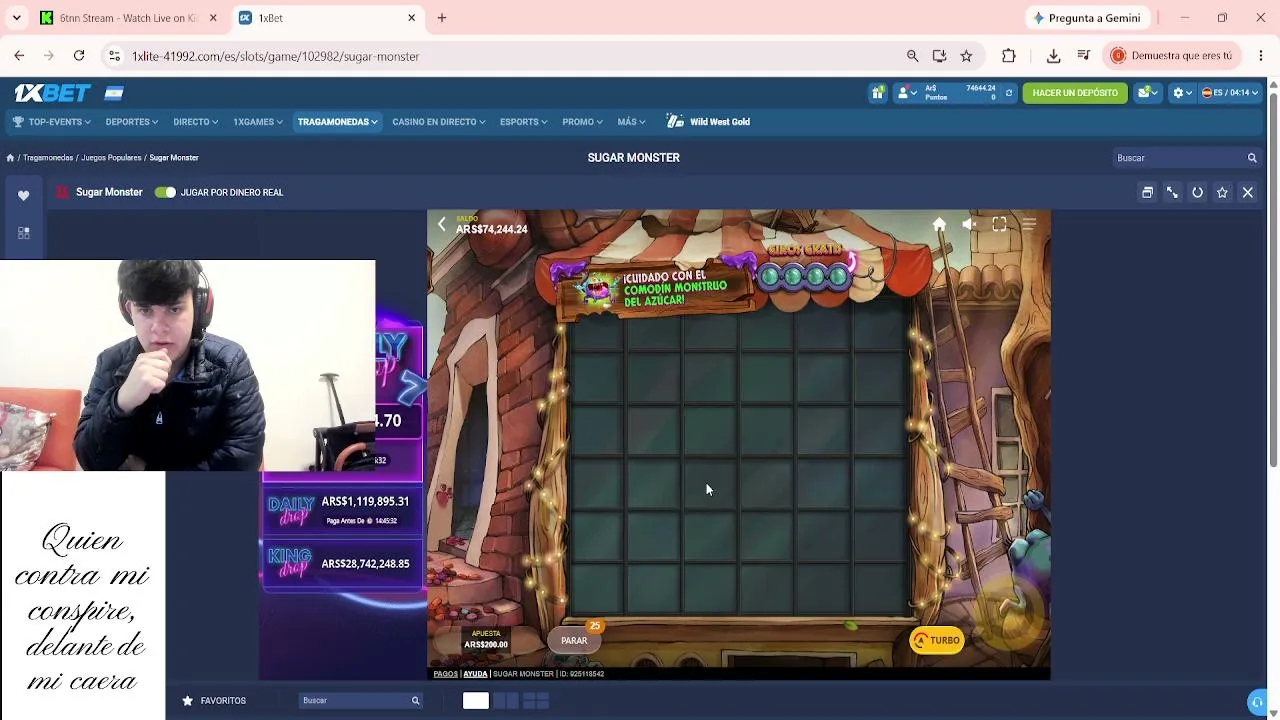Add game to favorites with heart icon
This screenshot has width=1280, height=720.
23,195
